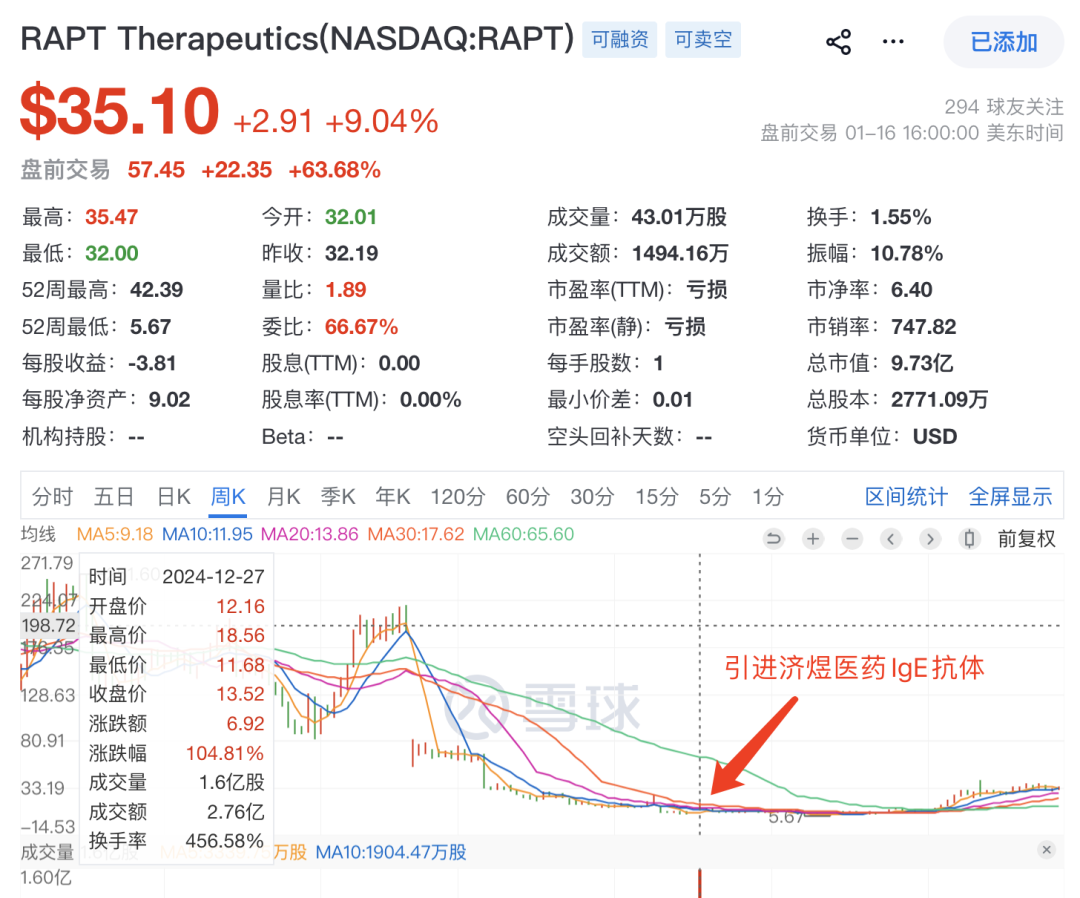Click the MA10:11.95 indicator
The height and width of the screenshot is (898, 1080).
(207, 534)
